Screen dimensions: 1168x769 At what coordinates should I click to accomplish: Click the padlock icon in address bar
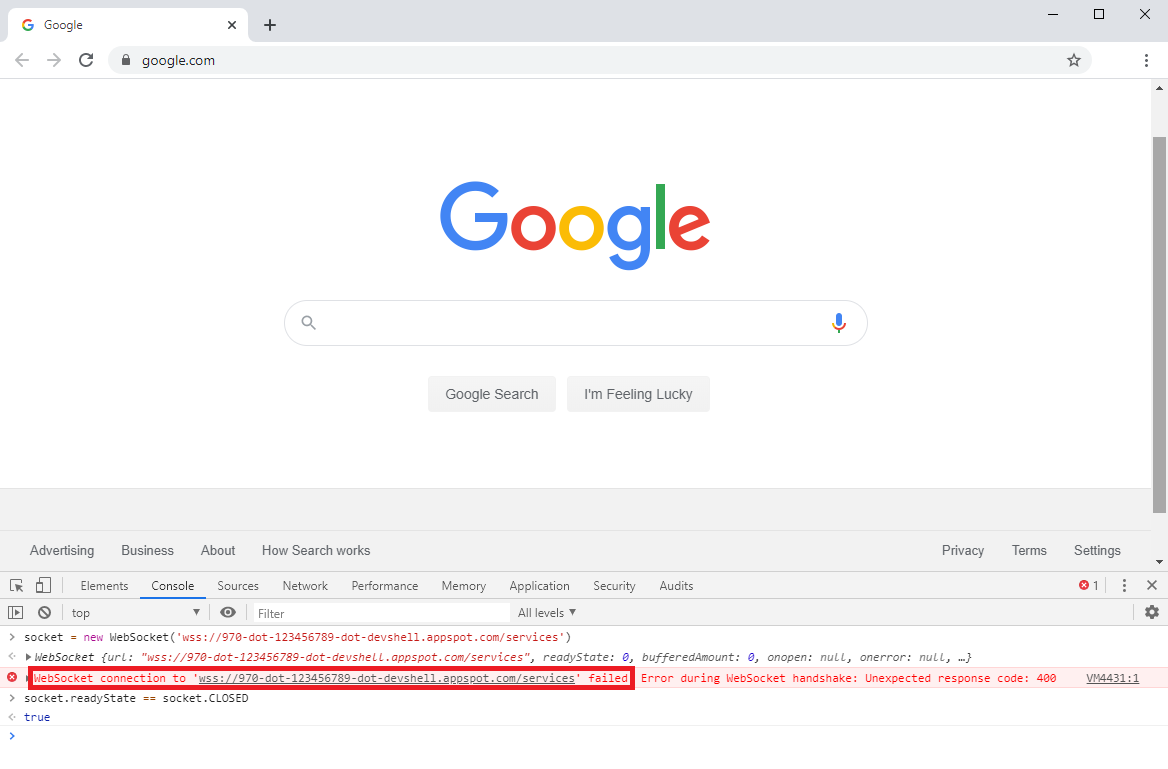(125, 60)
